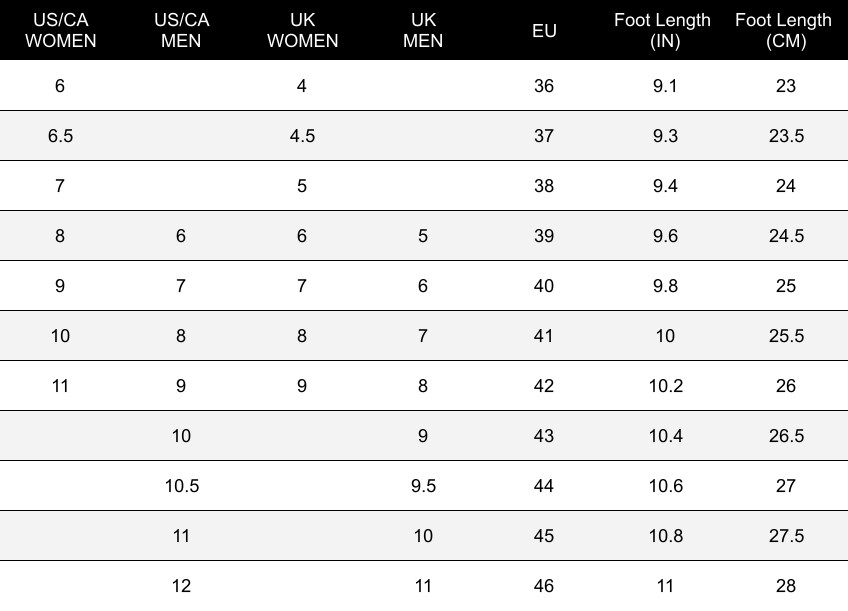This screenshot has width=848, height=611.
Task: Click the EU size 38 cell
Action: (544, 186)
